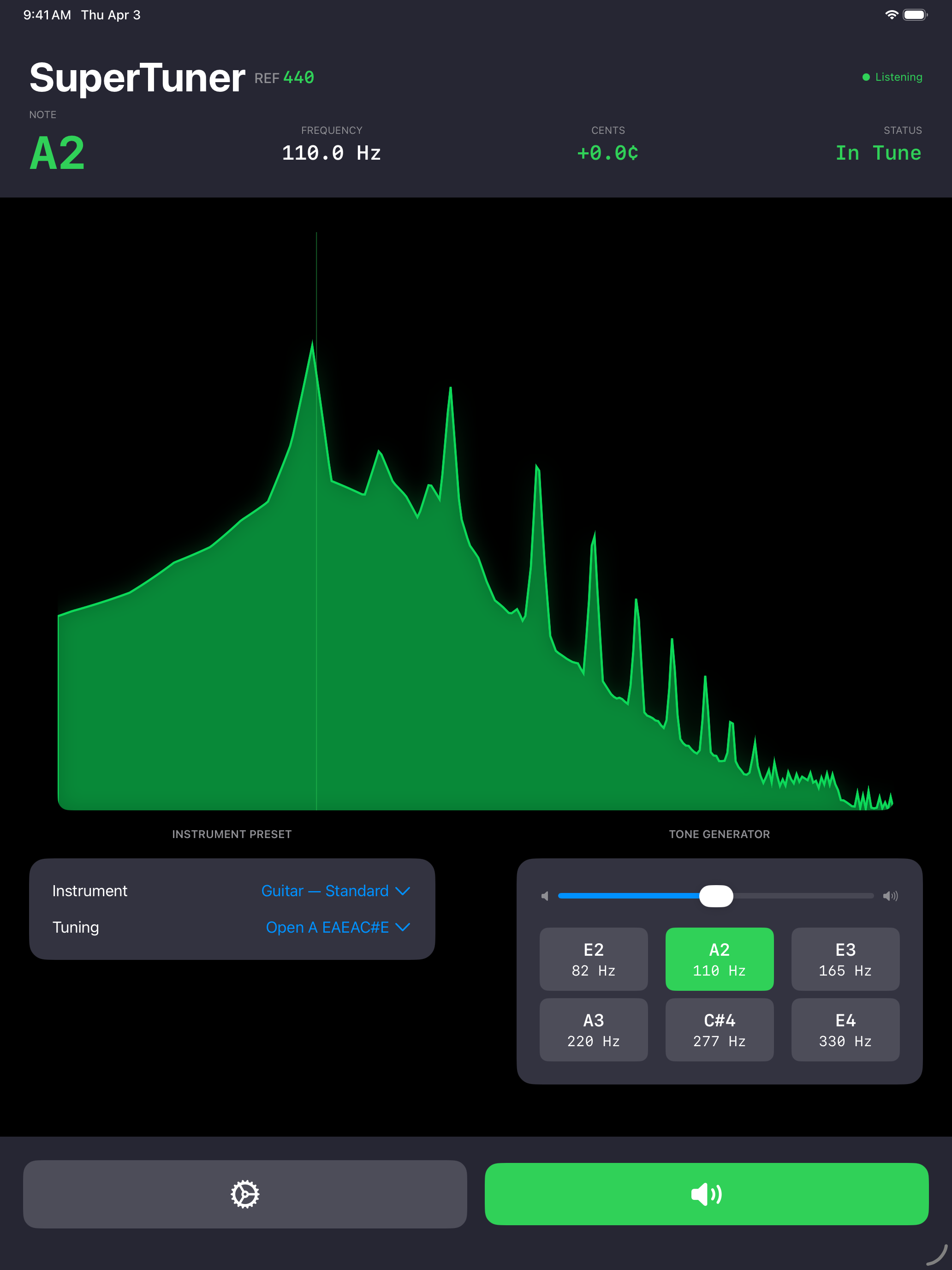Image resolution: width=952 pixels, height=1270 pixels.
Task: Toggle tone playback with the green speaker button
Action: point(707,1194)
